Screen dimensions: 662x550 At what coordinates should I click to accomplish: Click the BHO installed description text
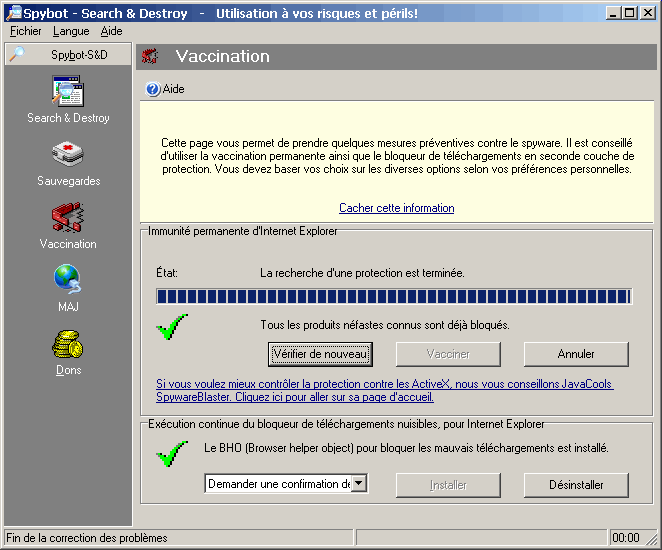click(406, 448)
